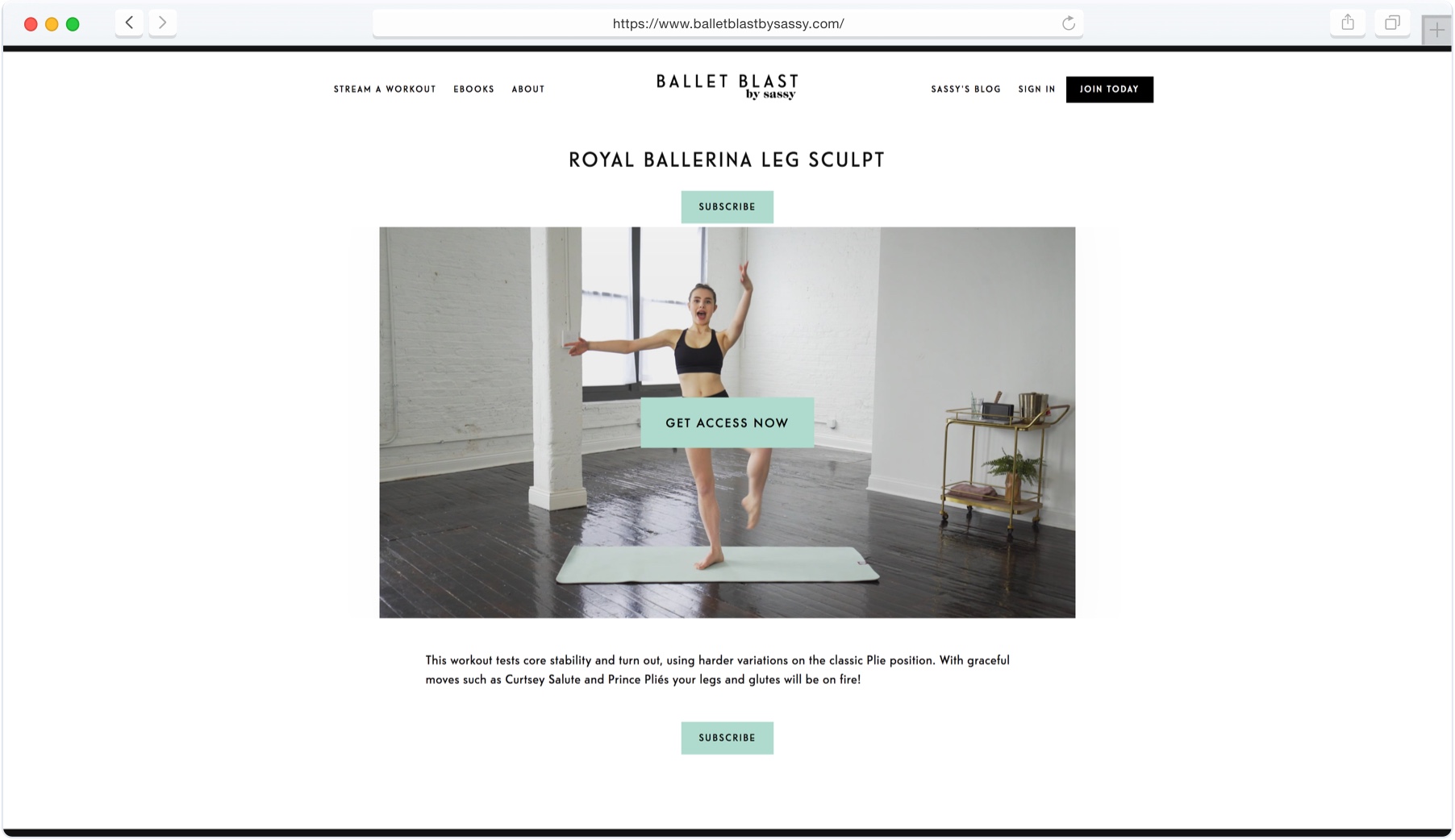Open the share icon in the toolbar
Viewport: 1455px width, 840px height.
click(x=1348, y=23)
